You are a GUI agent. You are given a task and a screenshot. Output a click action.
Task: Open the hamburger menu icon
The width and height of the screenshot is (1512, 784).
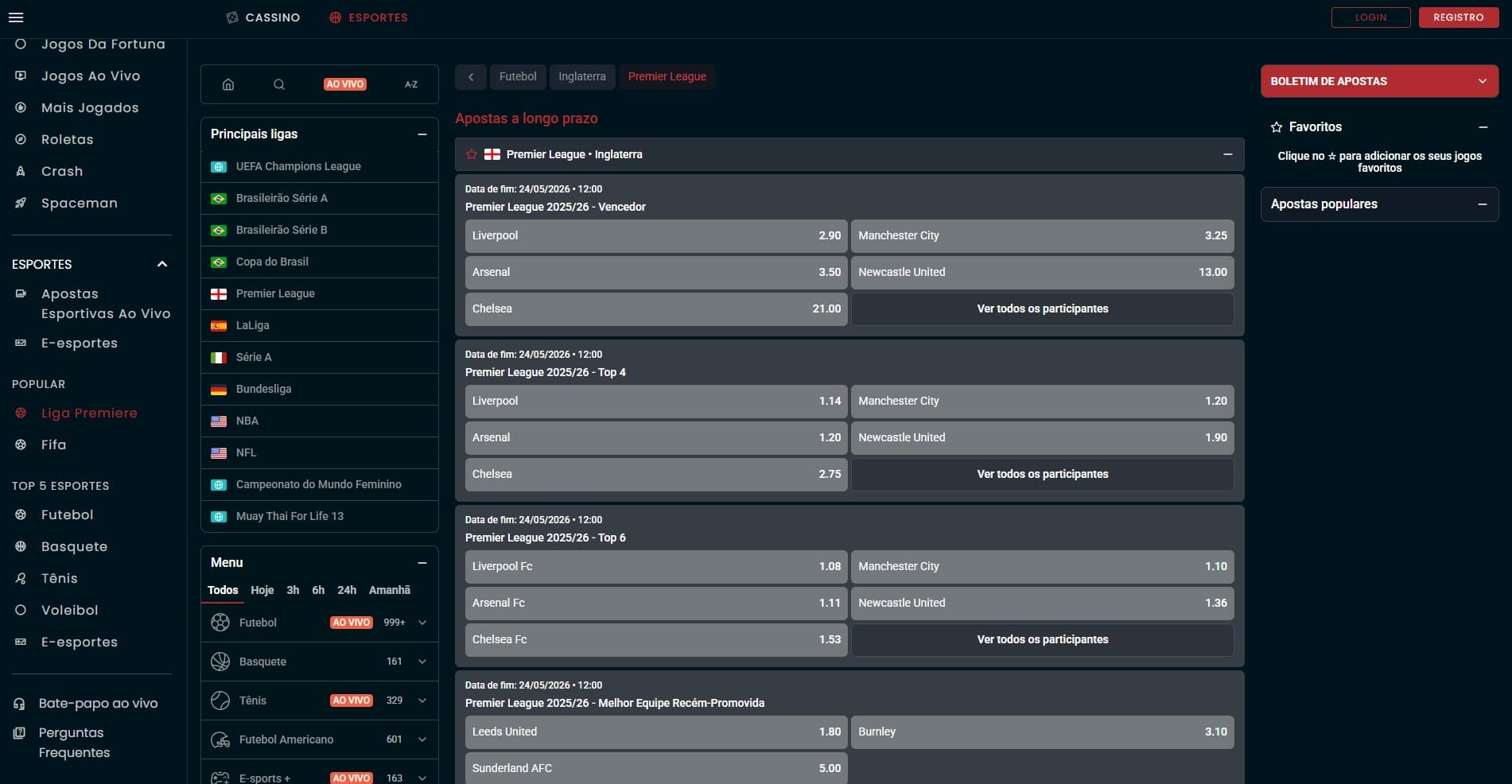pos(16,17)
